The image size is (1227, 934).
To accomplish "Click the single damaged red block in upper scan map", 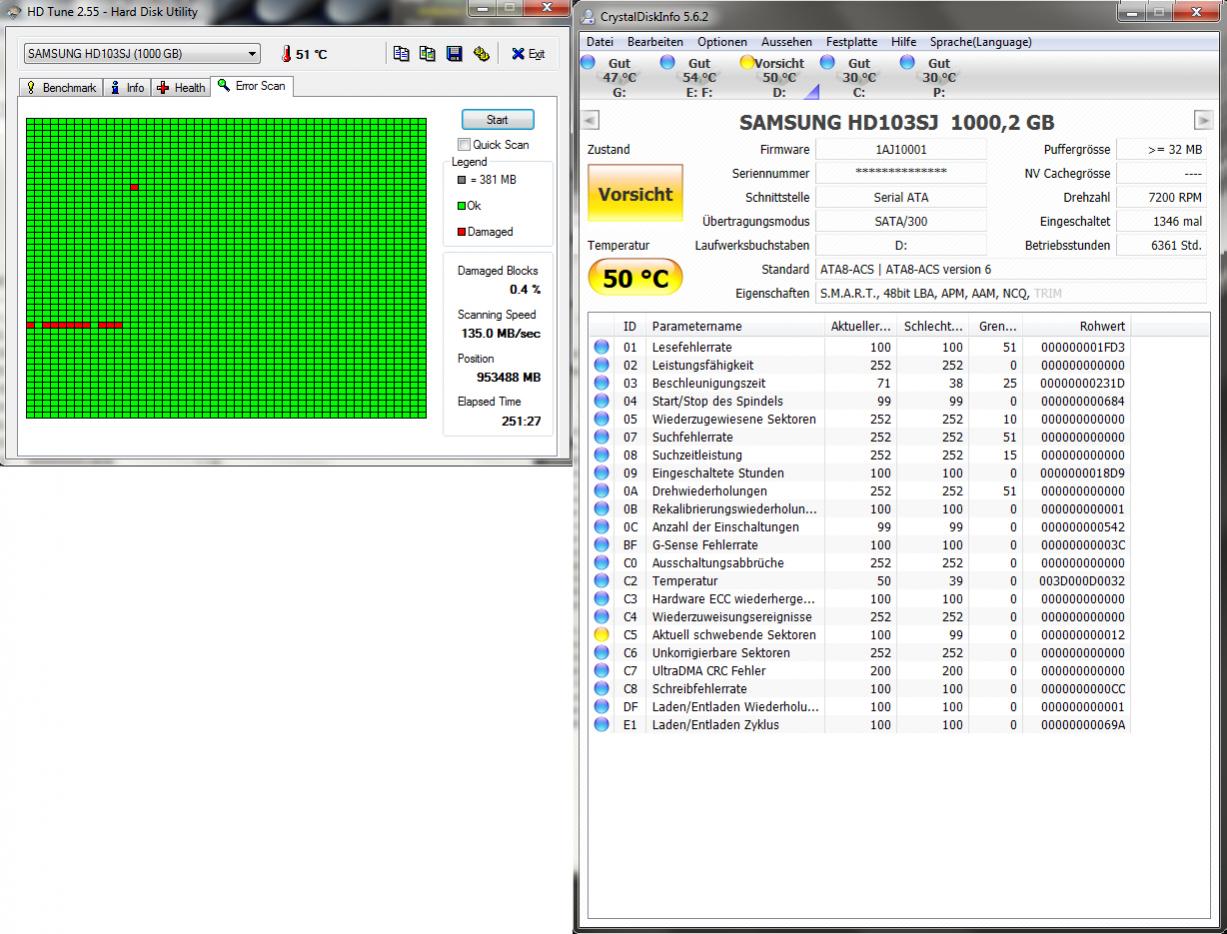I will point(134,187).
